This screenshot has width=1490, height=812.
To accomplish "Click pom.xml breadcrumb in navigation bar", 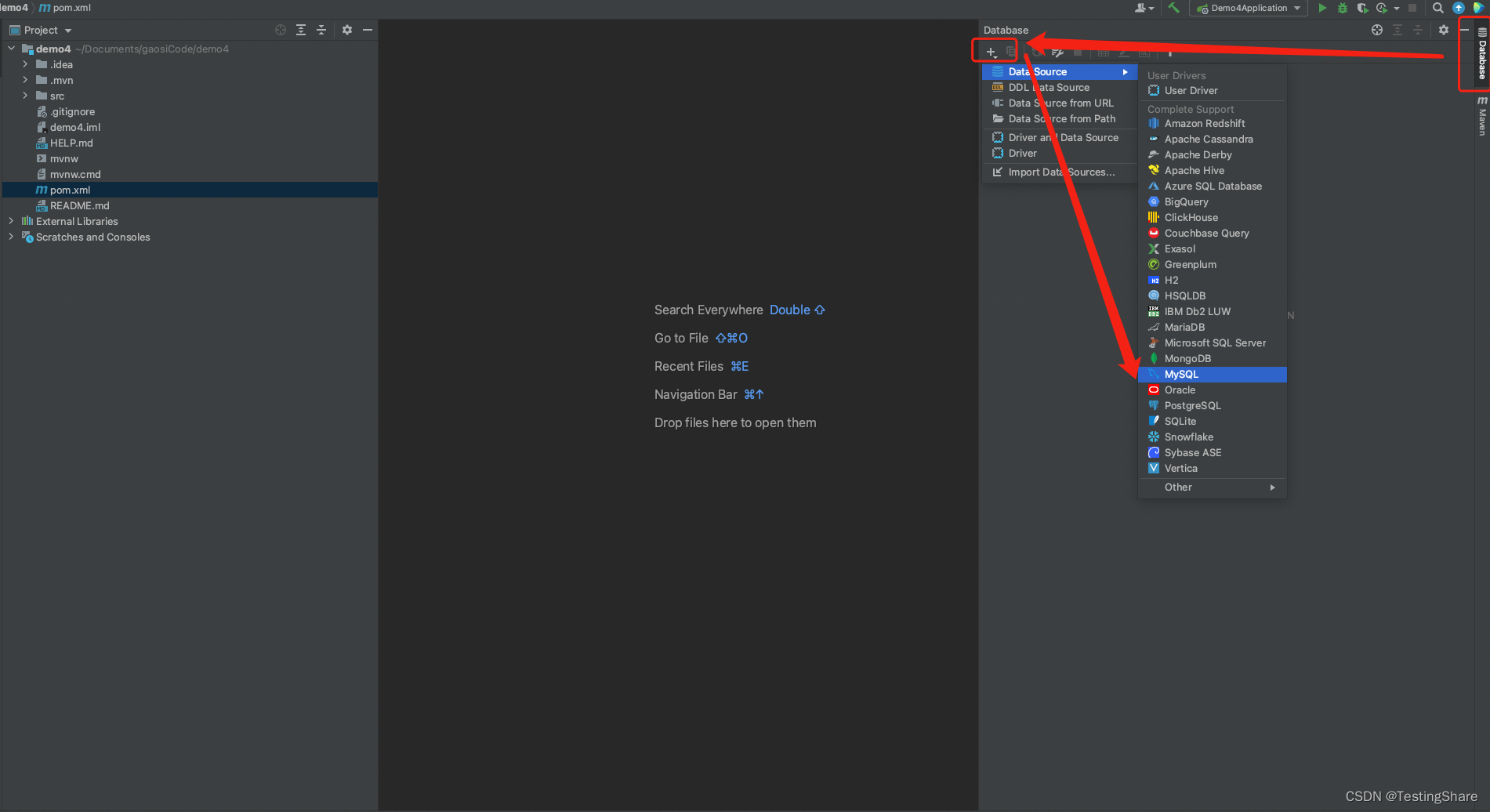I will click(x=65, y=8).
